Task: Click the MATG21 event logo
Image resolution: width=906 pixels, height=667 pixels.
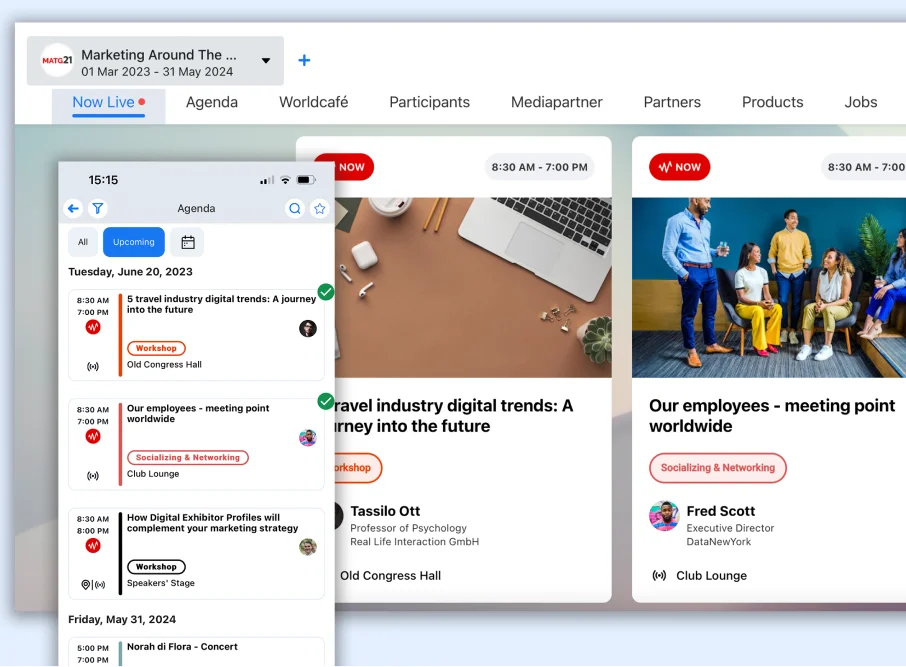Action: [x=57, y=61]
